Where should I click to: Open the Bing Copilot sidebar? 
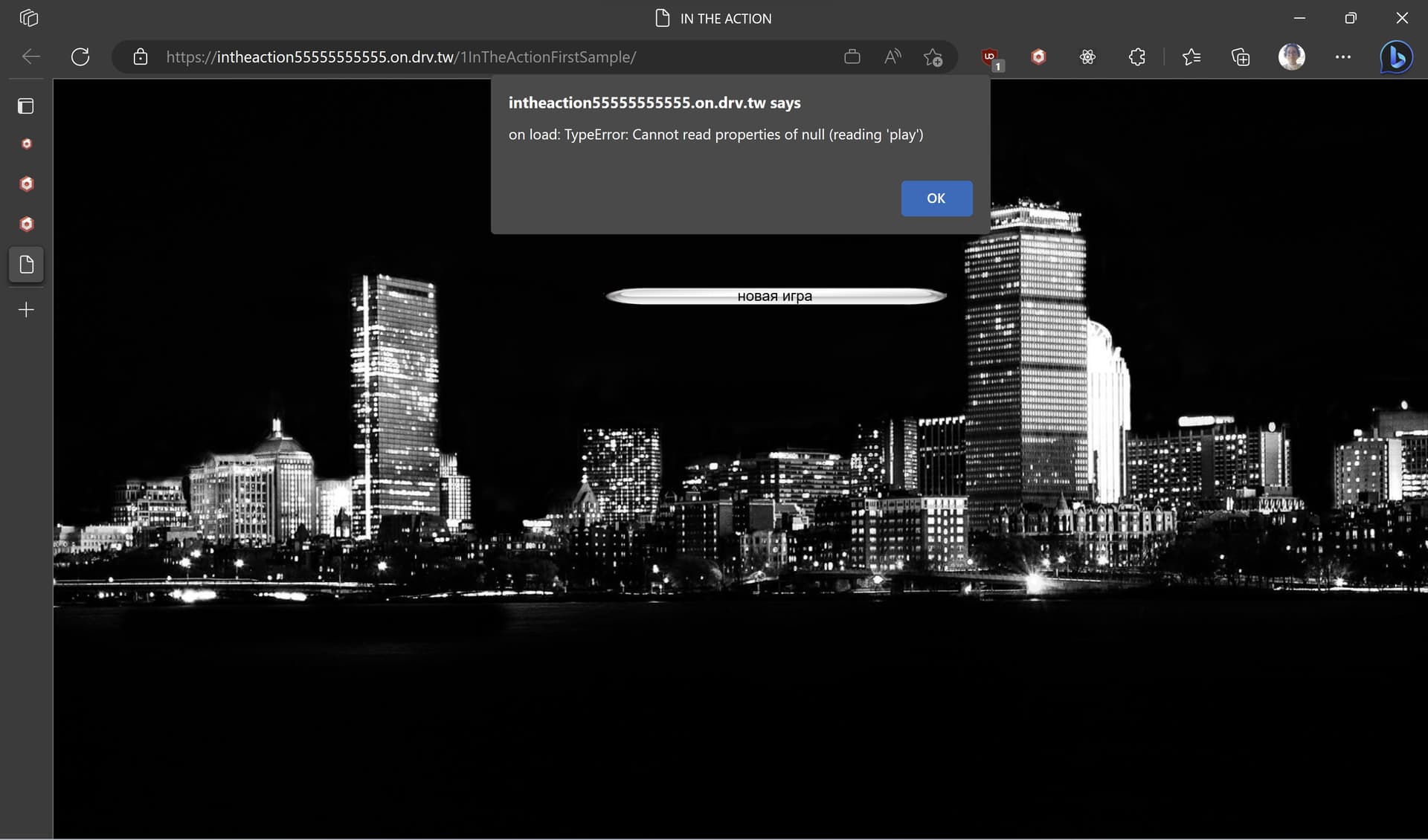click(x=1395, y=57)
